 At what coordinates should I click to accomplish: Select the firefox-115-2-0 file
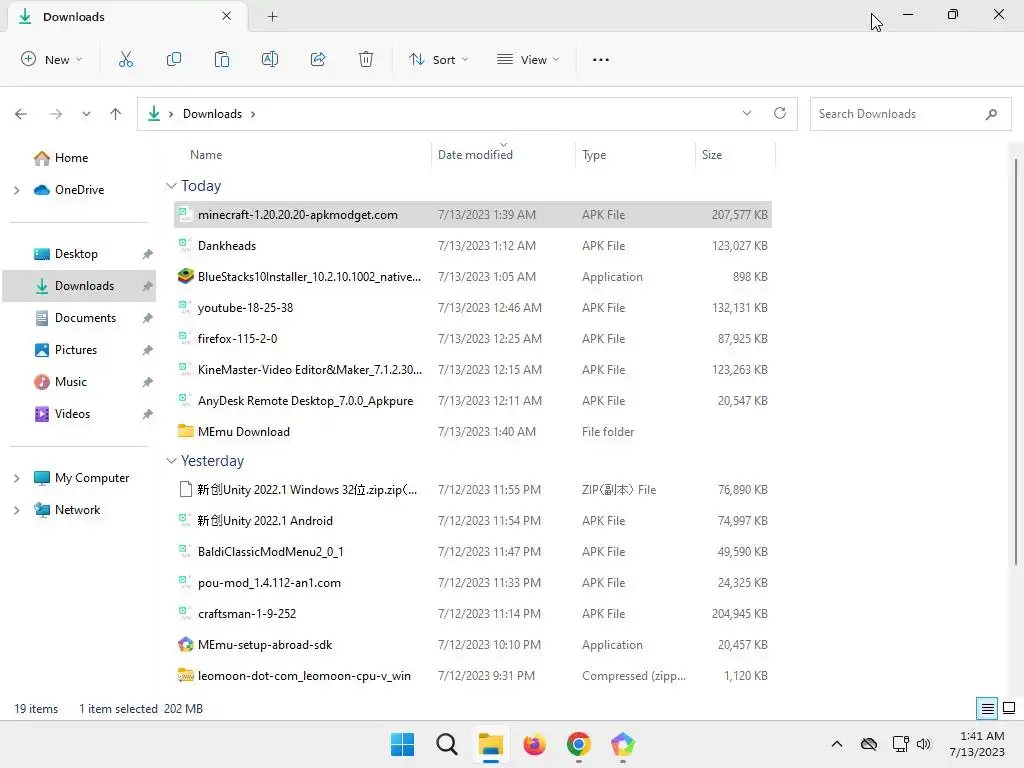(x=473, y=339)
